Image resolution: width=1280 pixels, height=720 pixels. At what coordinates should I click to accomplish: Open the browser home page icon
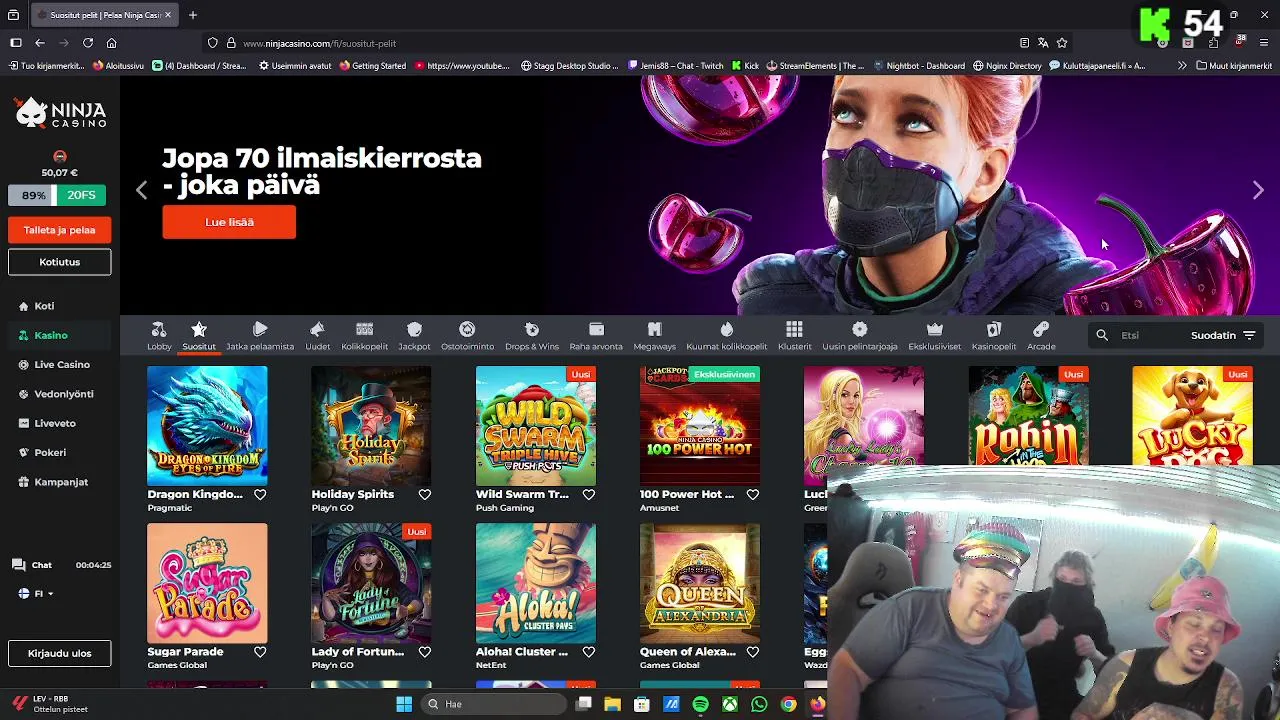pos(112,43)
